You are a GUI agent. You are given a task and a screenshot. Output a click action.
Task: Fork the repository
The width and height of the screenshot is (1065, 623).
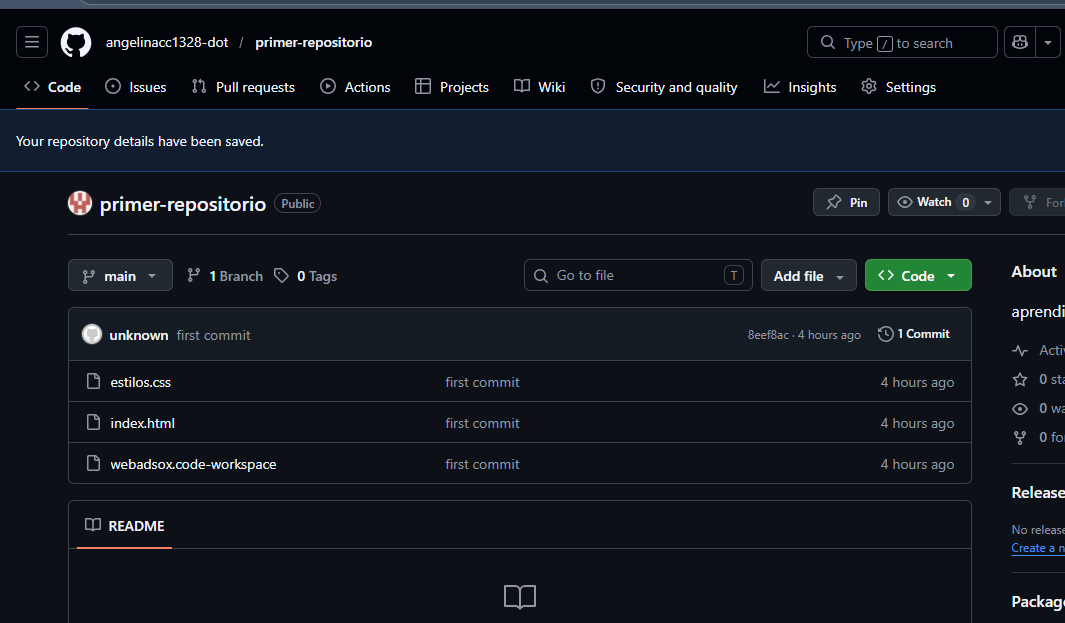1039,202
